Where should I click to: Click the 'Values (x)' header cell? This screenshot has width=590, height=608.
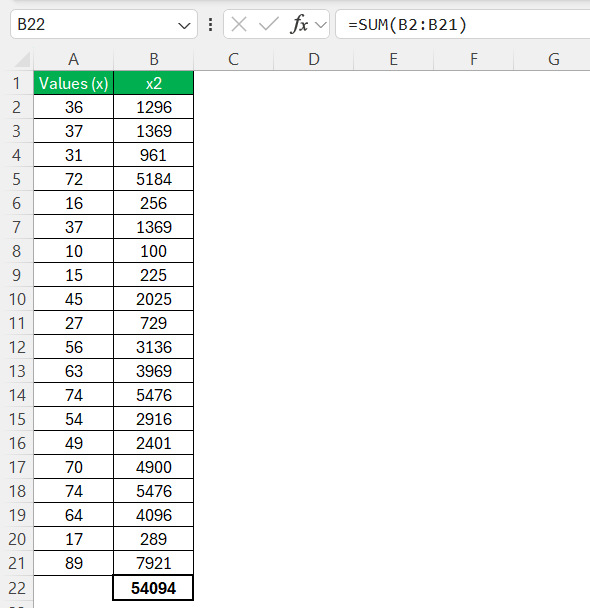click(74, 83)
